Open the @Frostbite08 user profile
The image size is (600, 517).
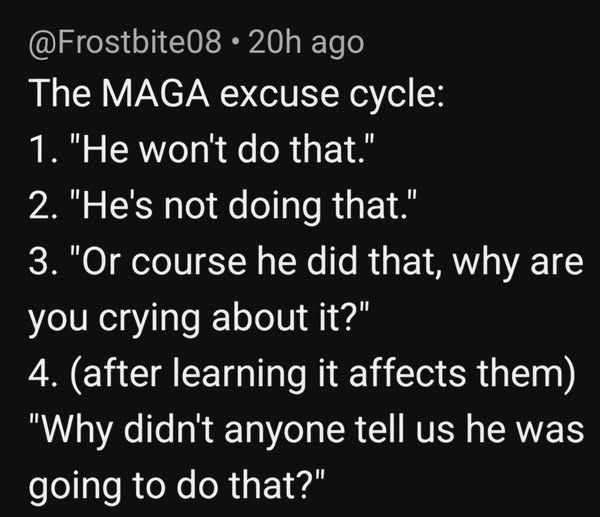[x=125, y=43]
